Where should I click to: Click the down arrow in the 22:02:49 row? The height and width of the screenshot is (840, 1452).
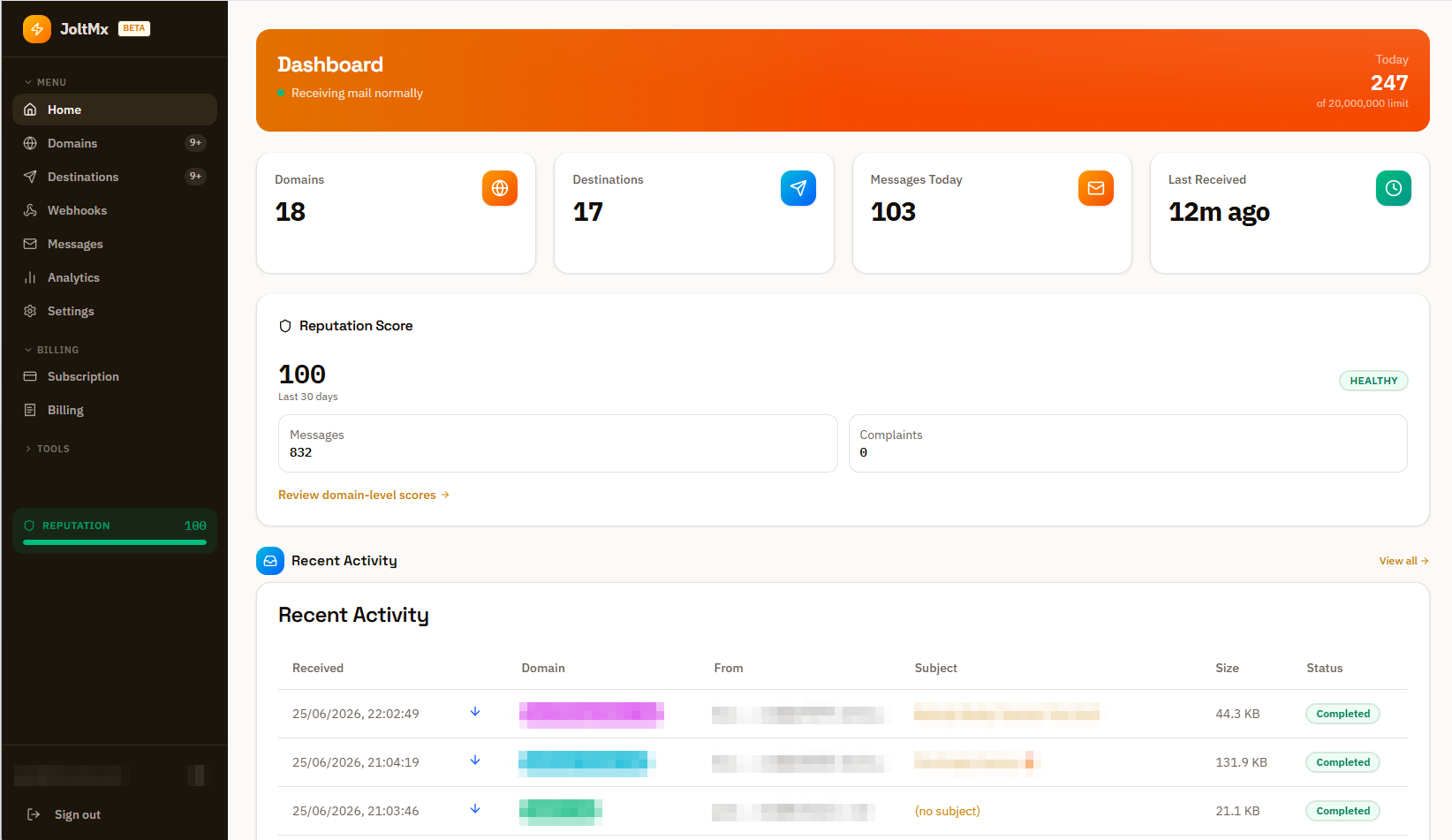(x=475, y=712)
